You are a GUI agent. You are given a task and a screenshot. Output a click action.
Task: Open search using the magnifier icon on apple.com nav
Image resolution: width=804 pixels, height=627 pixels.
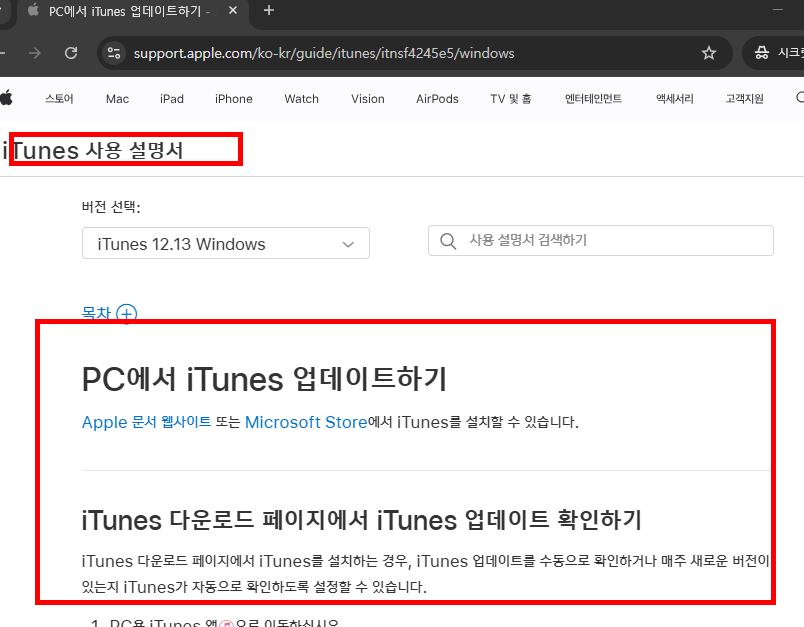coord(798,98)
